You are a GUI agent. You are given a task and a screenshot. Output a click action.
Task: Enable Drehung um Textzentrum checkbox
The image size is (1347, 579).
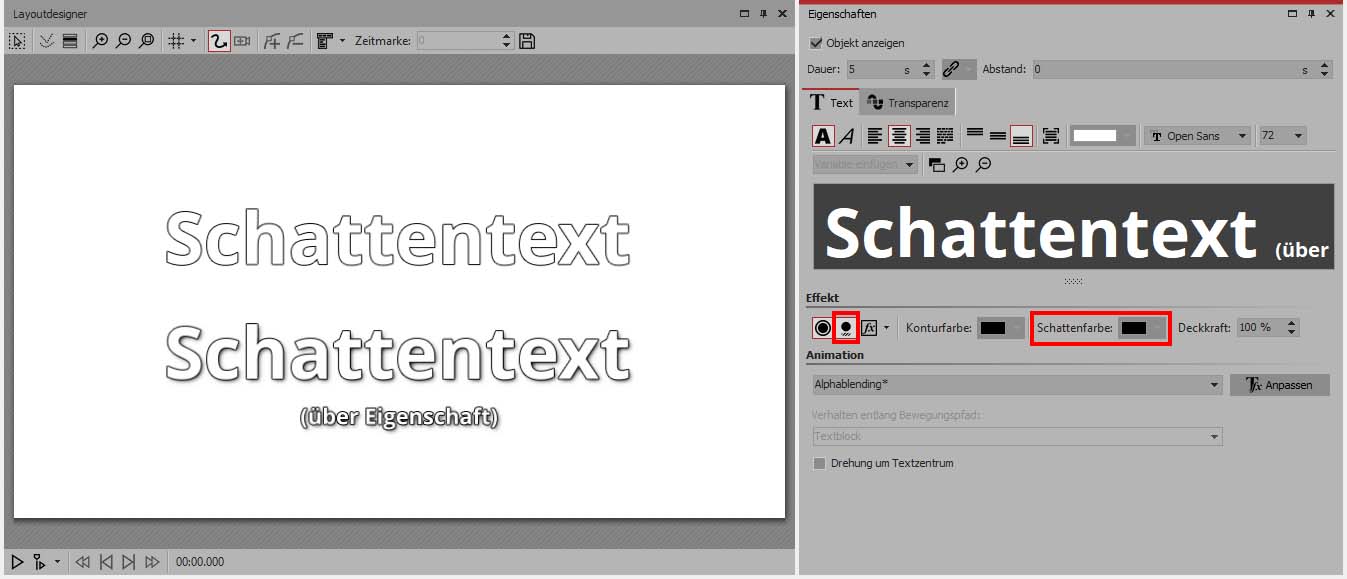click(819, 463)
